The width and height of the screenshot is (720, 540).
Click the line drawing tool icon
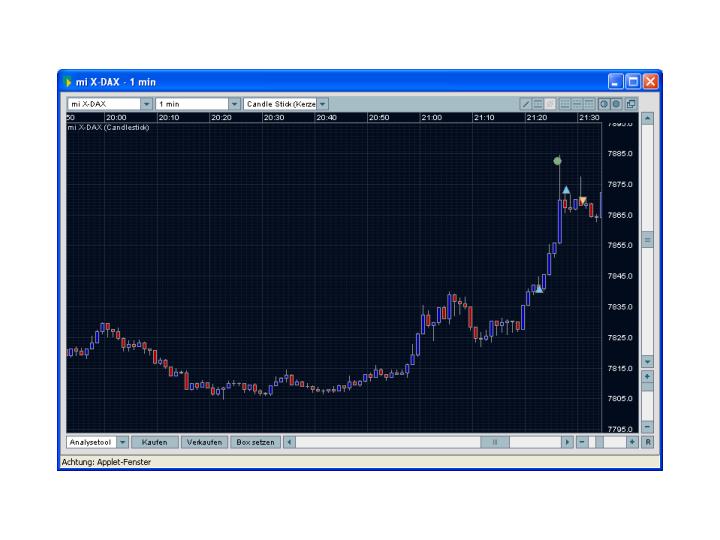pos(526,104)
